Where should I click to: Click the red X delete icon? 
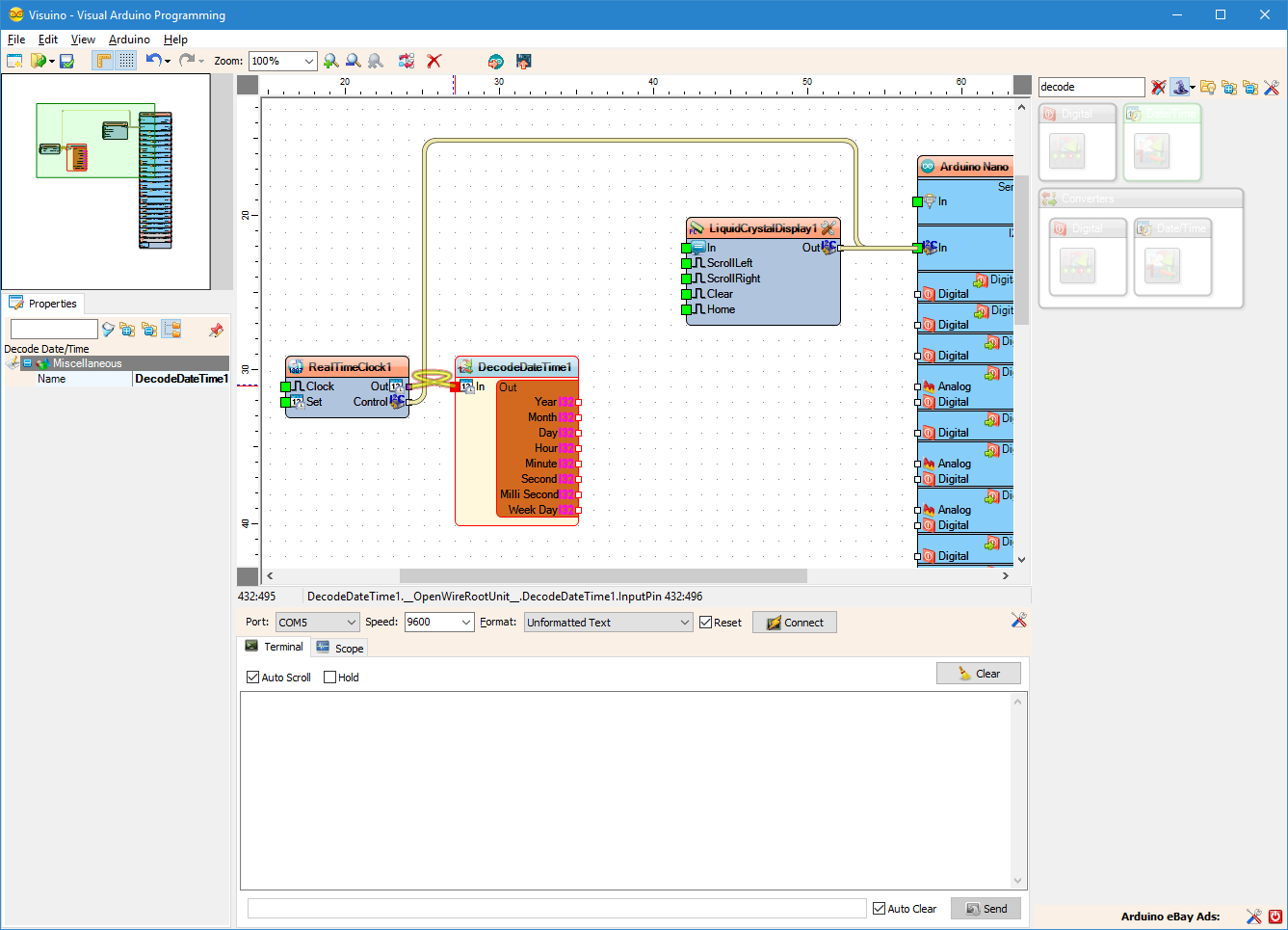pyautogui.click(x=434, y=61)
